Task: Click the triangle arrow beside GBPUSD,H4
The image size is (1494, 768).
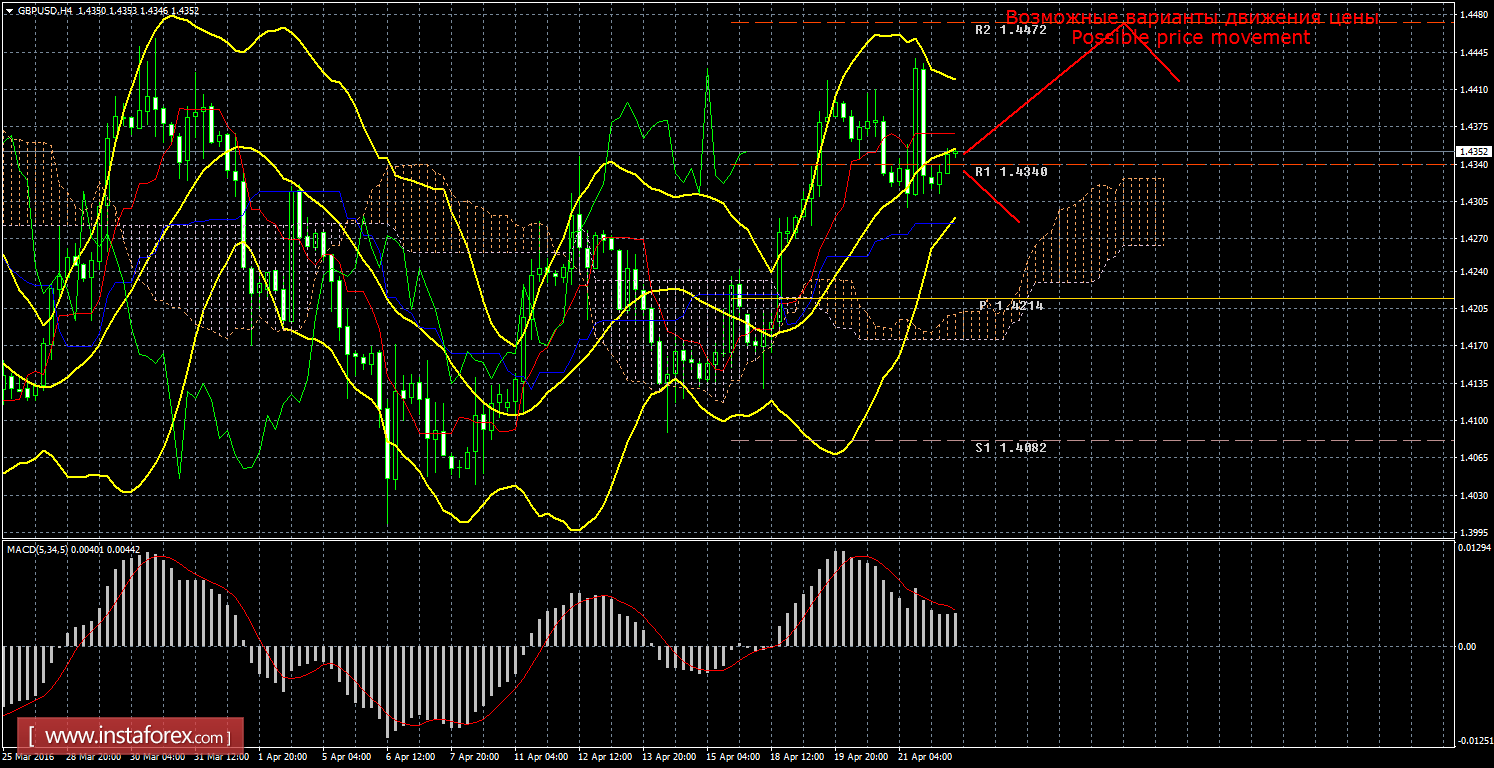Action: click(x=9, y=11)
